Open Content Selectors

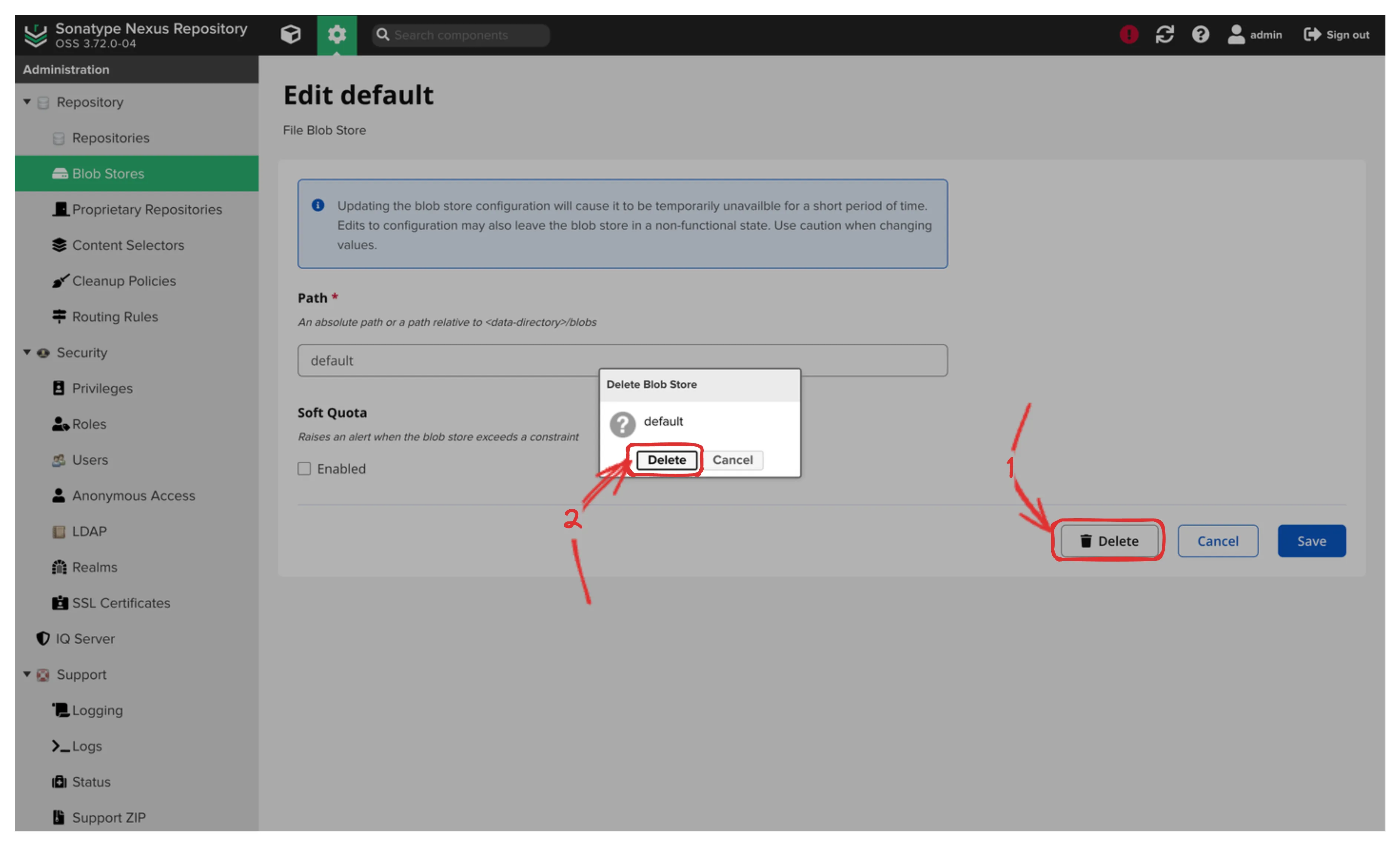click(128, 245)
